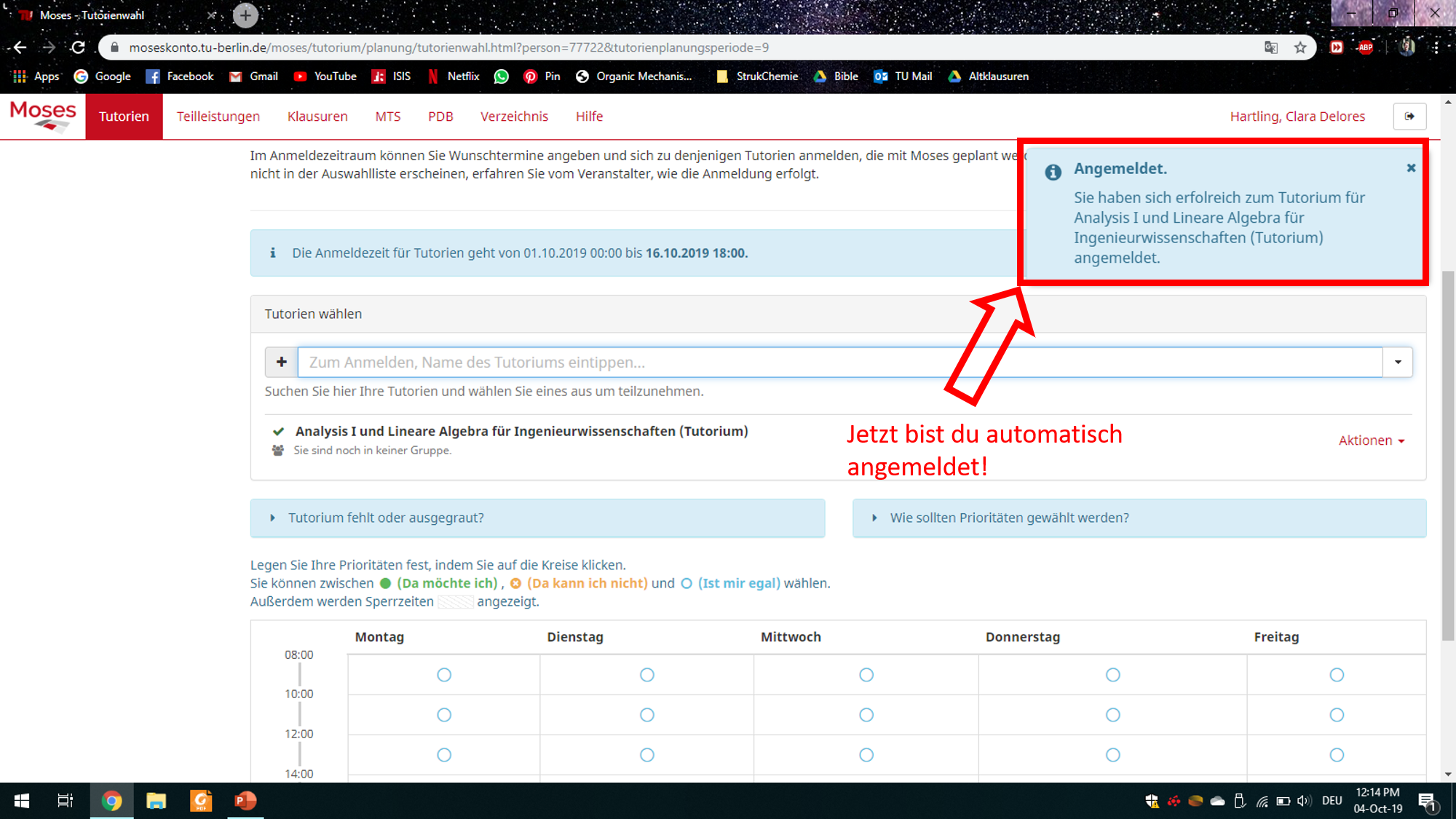Open the ISIS bookmark
The image size is (1456, 819).
391,76
